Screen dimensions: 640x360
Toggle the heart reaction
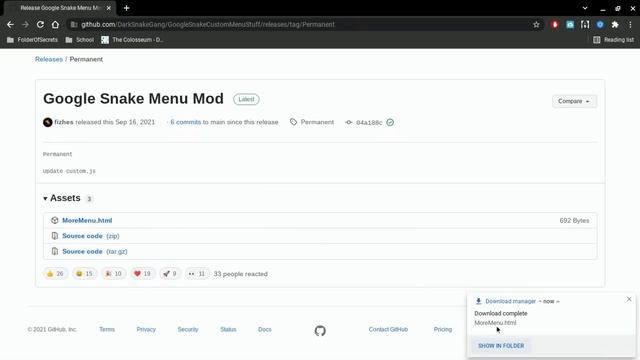pyautogui.click(x=142, y=273)
